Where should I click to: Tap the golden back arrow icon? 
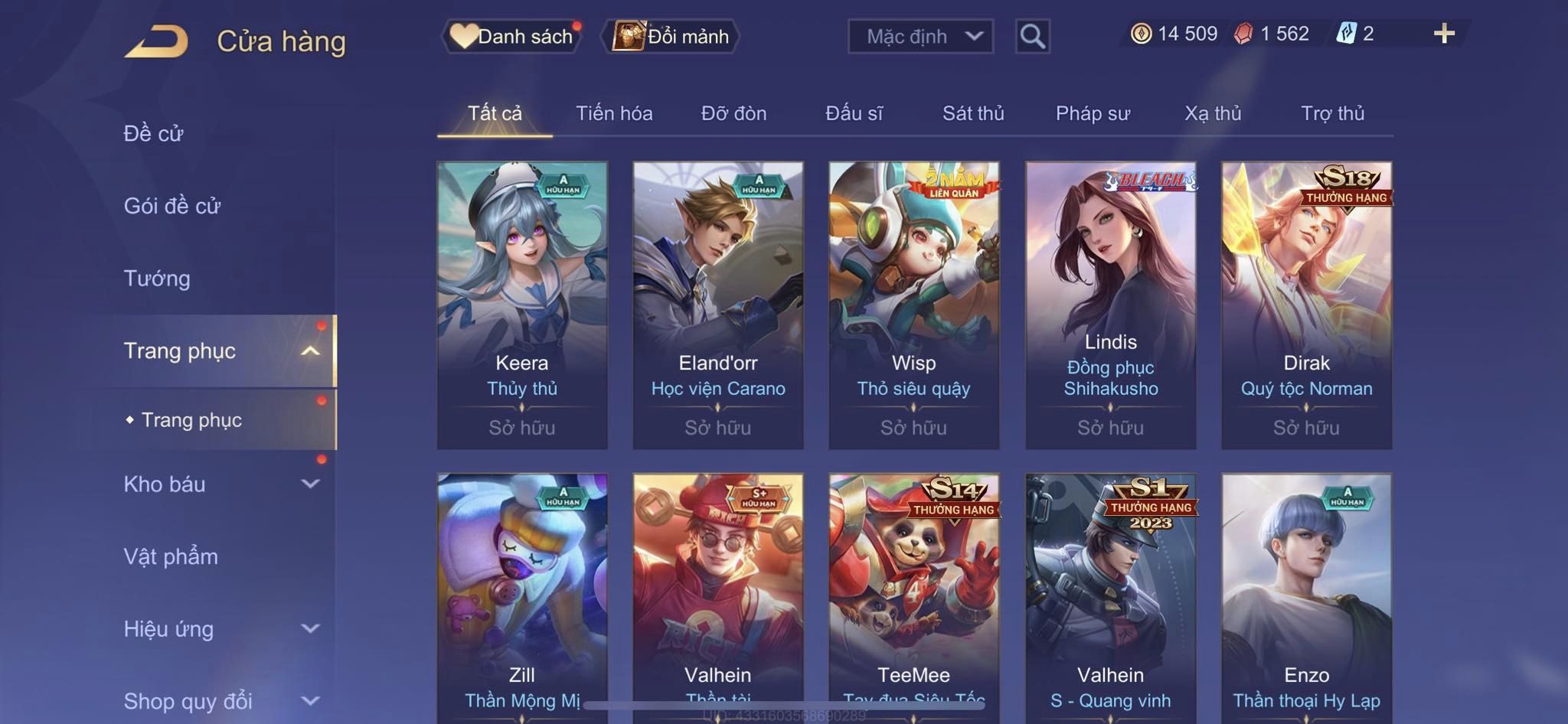[x=157, y=41]
